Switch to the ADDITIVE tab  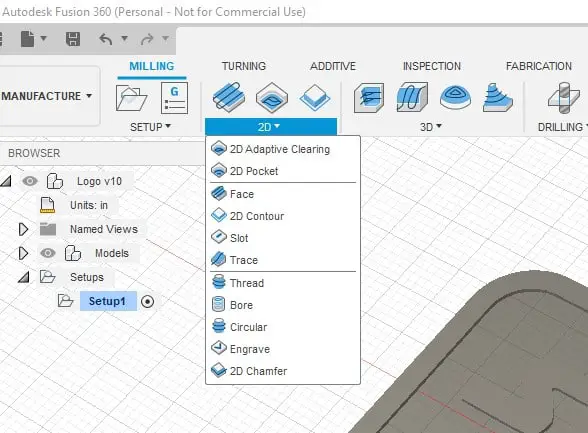pos(333,66)
